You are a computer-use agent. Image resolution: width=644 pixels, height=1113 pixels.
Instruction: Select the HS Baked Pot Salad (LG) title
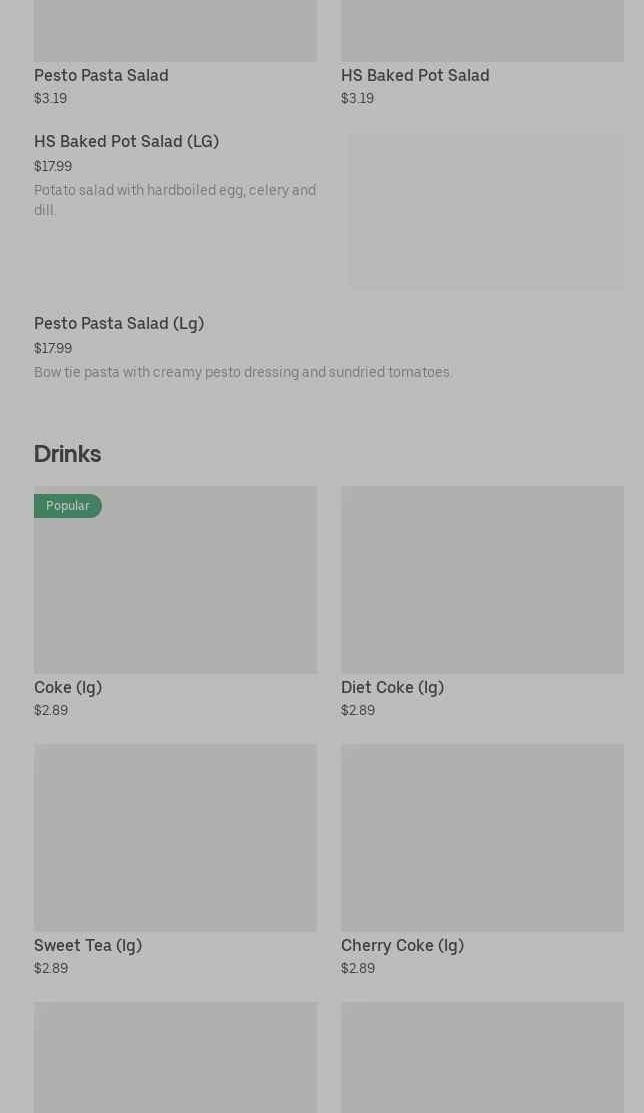click(126, 142)
